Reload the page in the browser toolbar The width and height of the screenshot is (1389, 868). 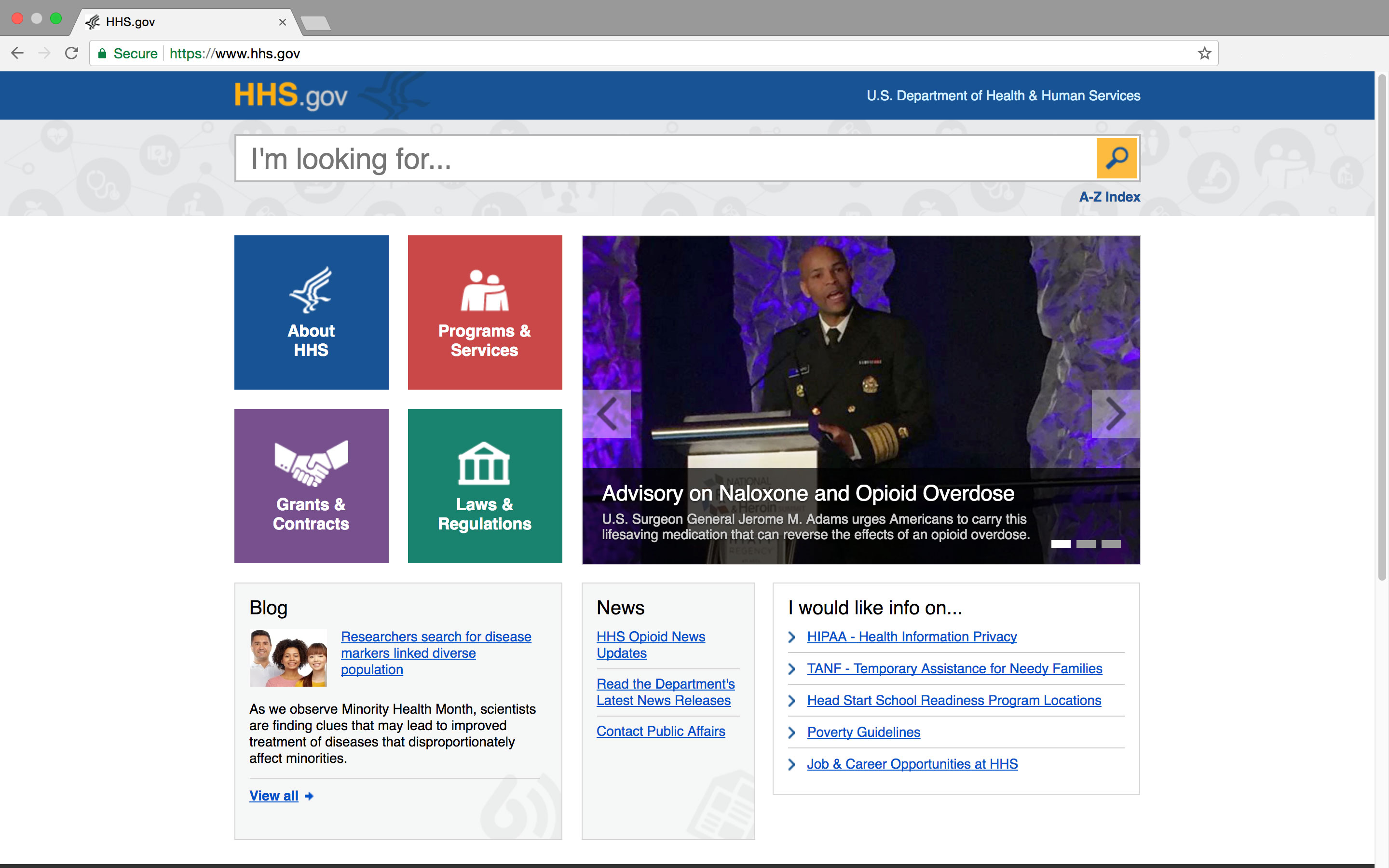click(72, 54)
